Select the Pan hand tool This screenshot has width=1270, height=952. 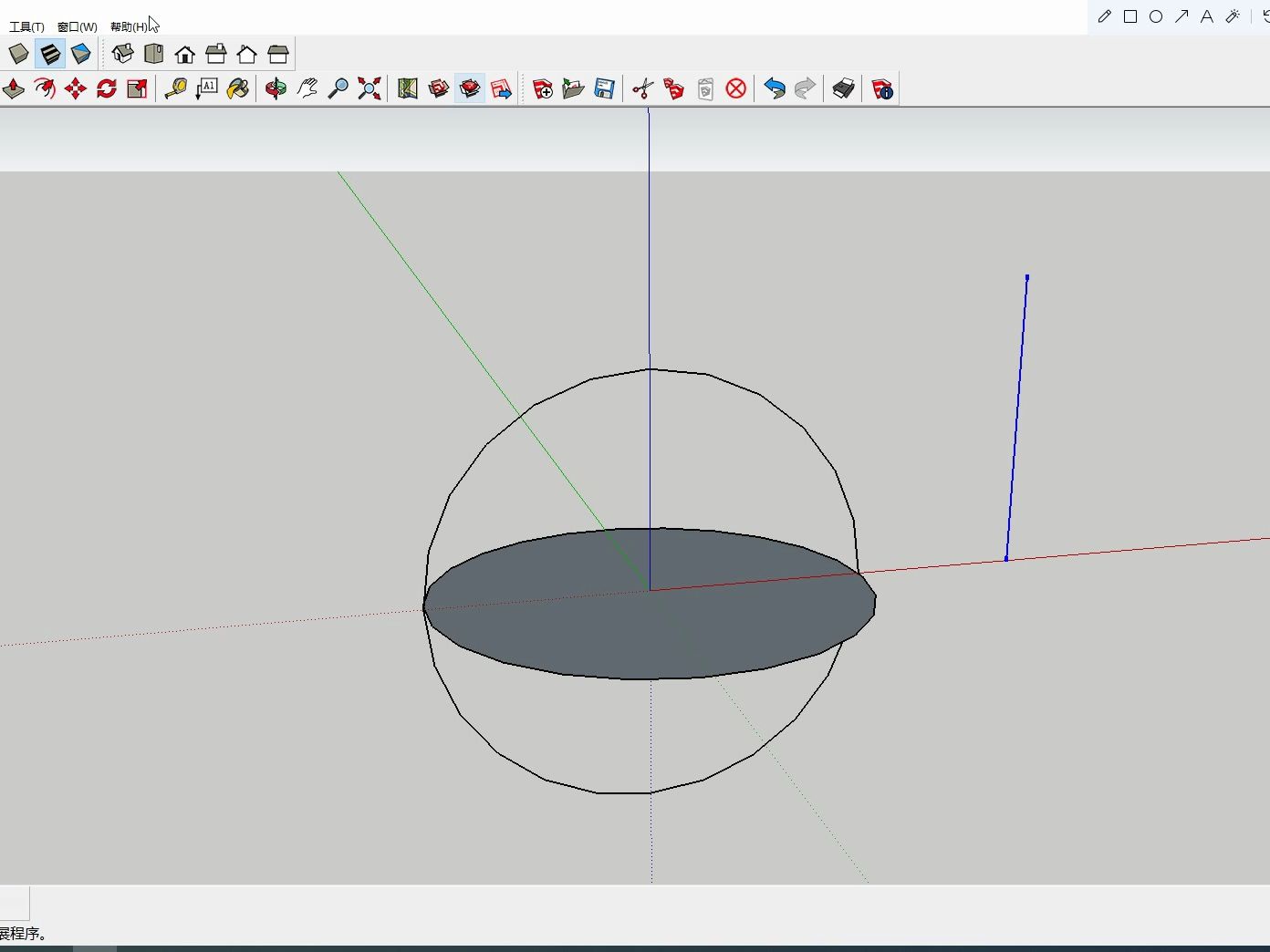pyautogui.click(x=307, y=88)
